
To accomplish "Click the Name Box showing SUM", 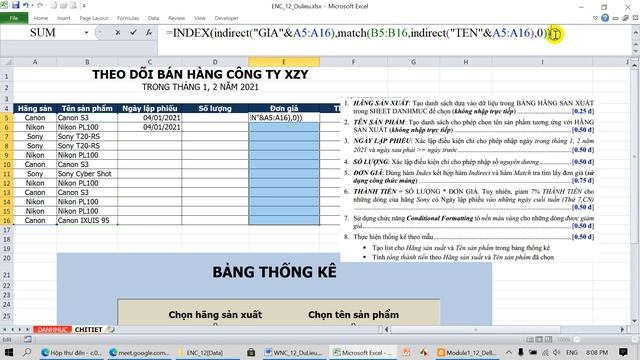I will pos(42,33).
